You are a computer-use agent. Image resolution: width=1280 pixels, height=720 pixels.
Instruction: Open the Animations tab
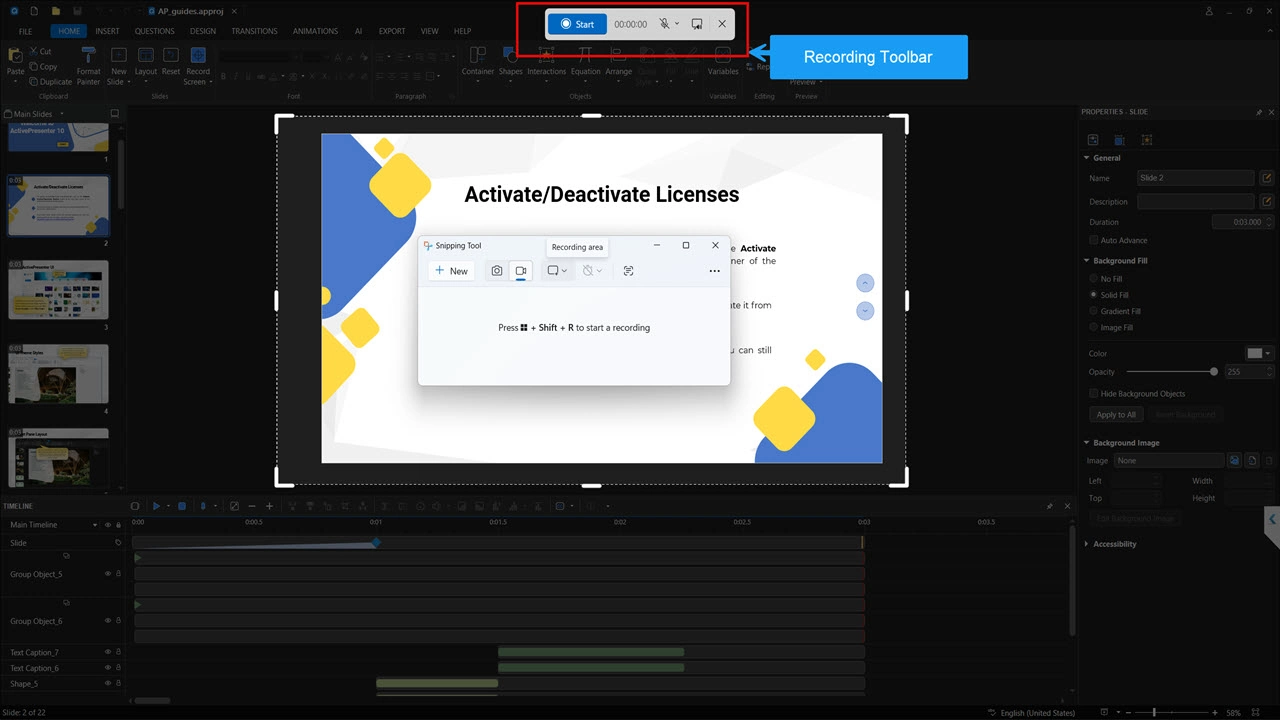(x=315, y=30)
